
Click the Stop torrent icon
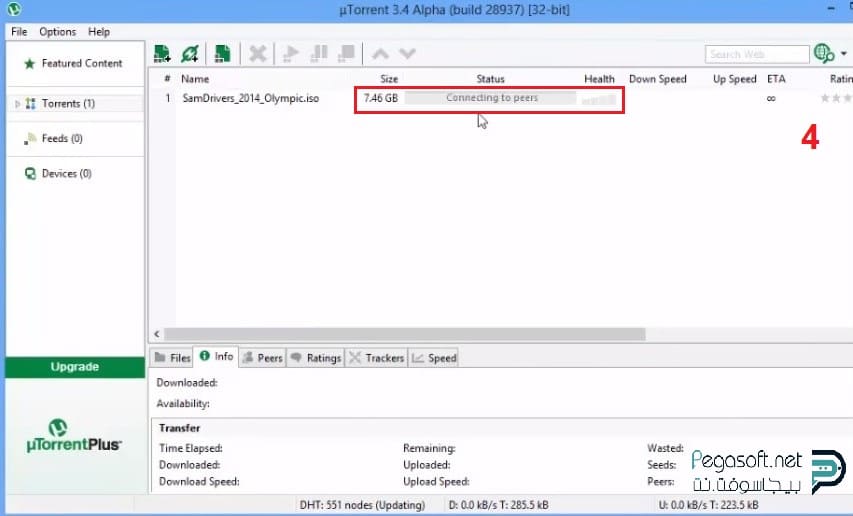point(346,54)
